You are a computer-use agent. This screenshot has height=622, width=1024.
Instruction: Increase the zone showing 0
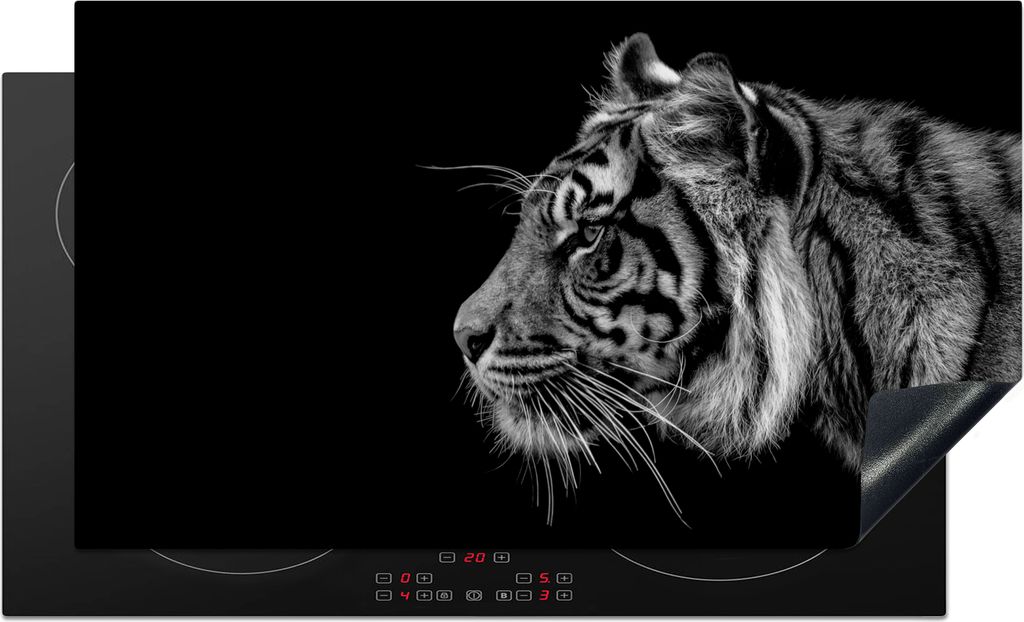pos(424,578)
